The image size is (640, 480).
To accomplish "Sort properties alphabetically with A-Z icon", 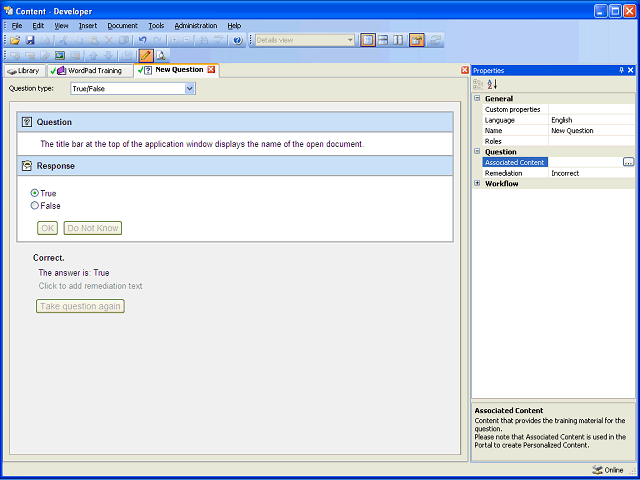I will coord(492,84).
